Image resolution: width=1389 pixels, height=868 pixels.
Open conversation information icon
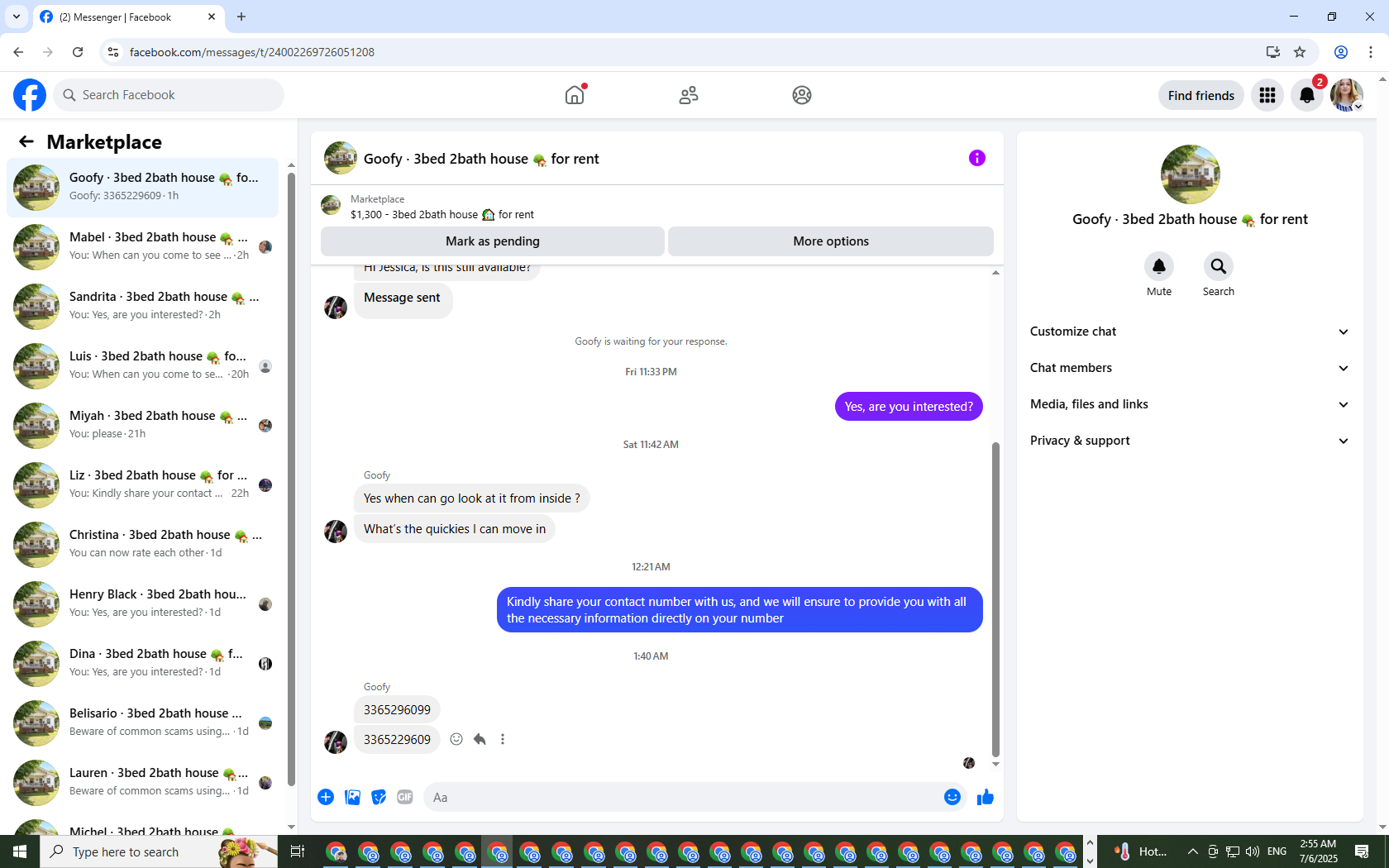click(977, 158)
